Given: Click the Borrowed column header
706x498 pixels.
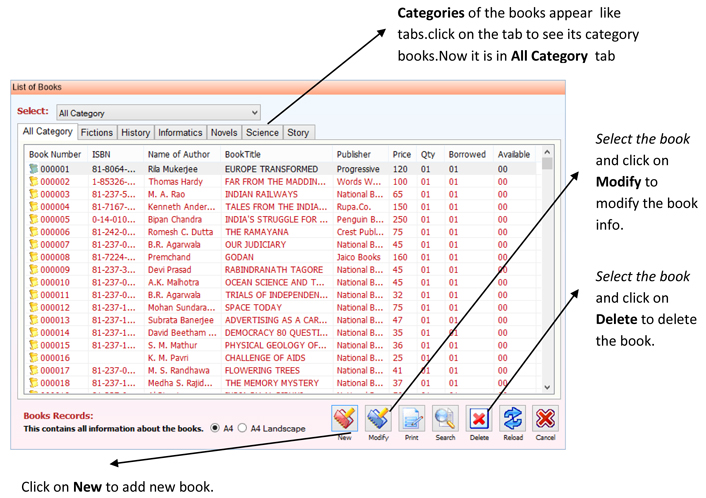Looking at the screenshot, I should tap(468, 154).
